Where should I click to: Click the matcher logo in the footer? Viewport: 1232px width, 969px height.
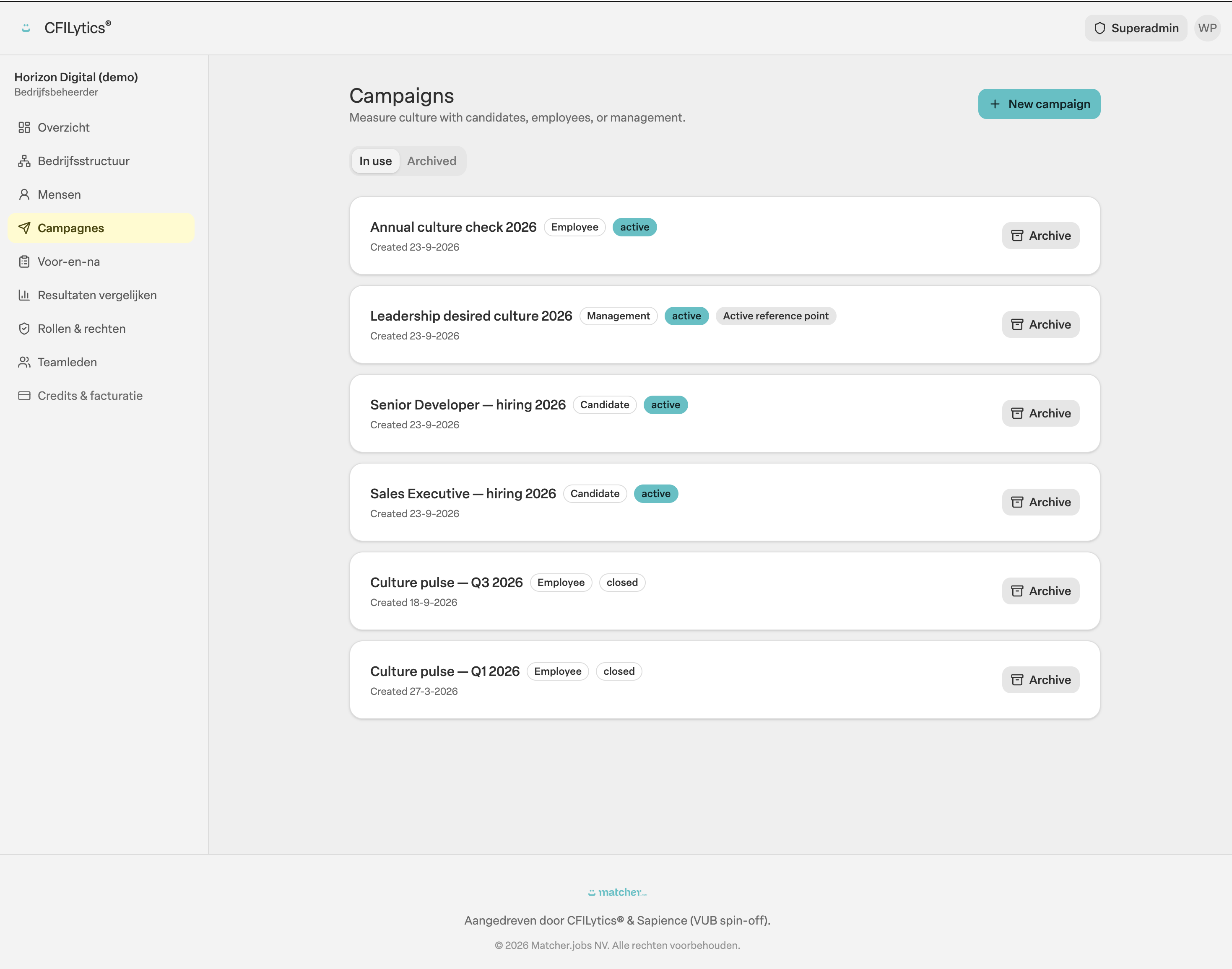tap(617, 892)
